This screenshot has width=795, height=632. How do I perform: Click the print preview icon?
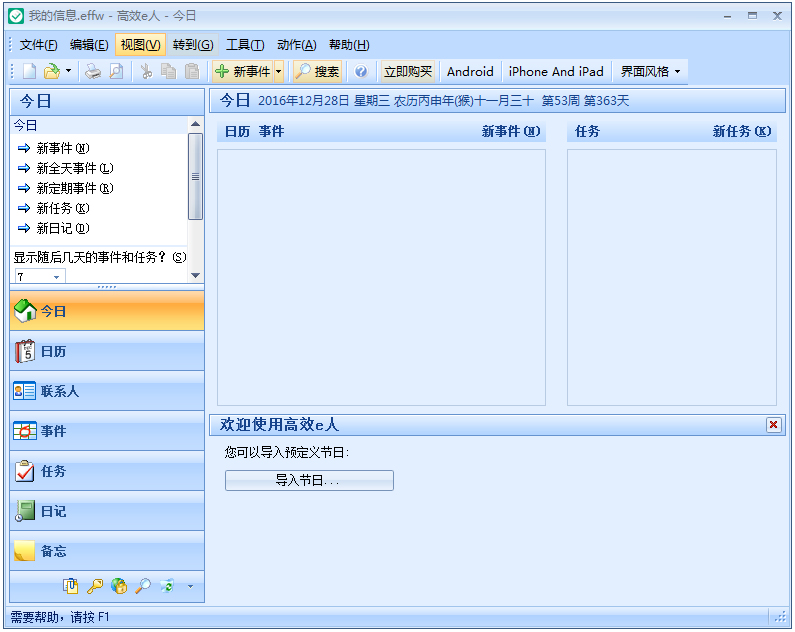point(116,71)
